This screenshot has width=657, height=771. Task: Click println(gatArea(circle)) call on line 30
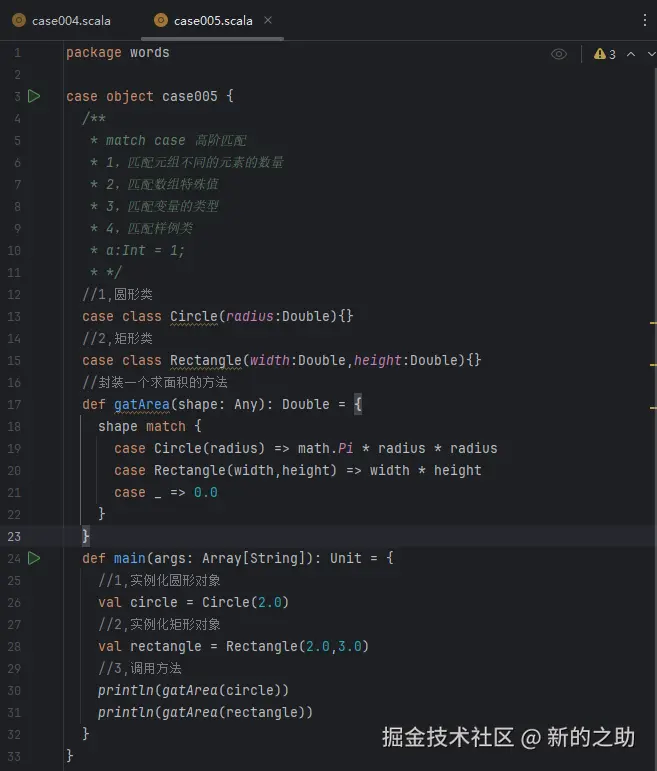coord(193,690)
